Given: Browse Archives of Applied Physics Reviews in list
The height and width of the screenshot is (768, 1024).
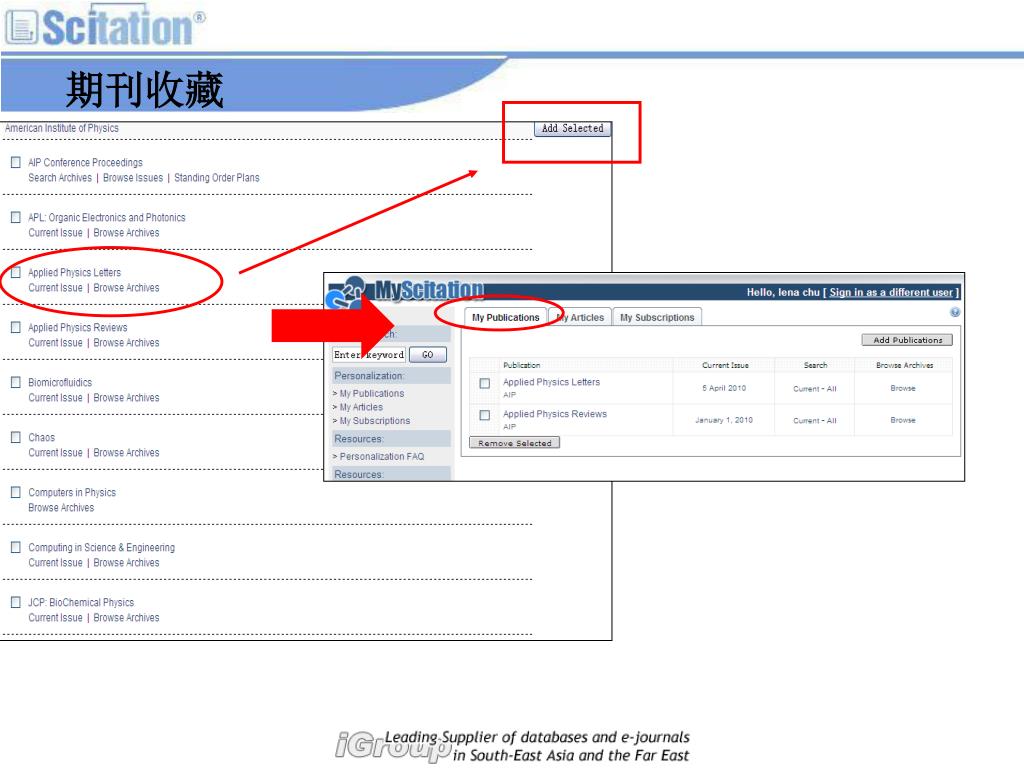Looking at the screenshot, I should coord(126,342).
